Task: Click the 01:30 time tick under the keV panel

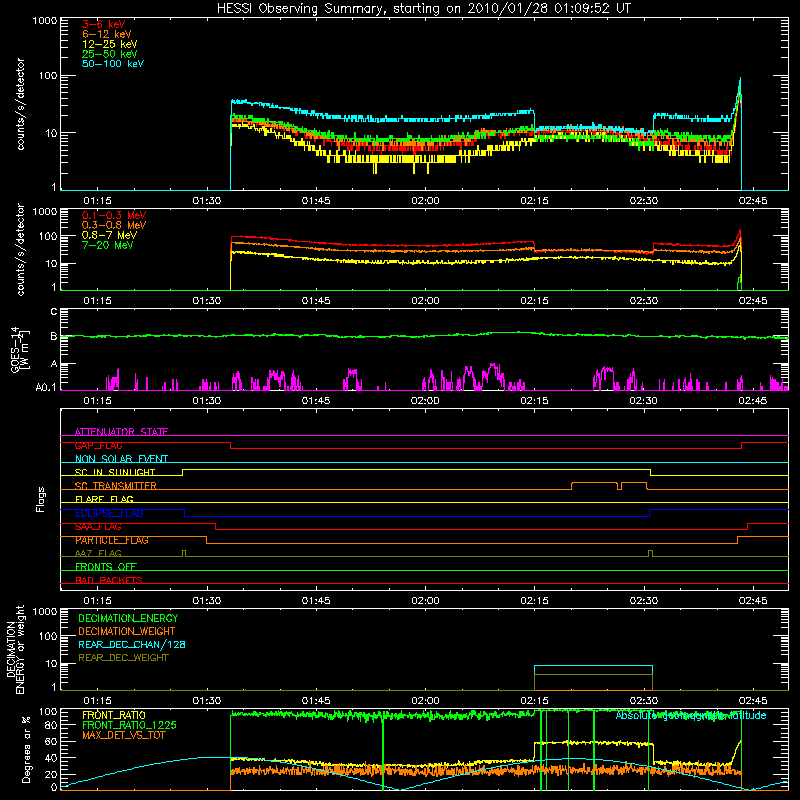Action: [207, 201]
